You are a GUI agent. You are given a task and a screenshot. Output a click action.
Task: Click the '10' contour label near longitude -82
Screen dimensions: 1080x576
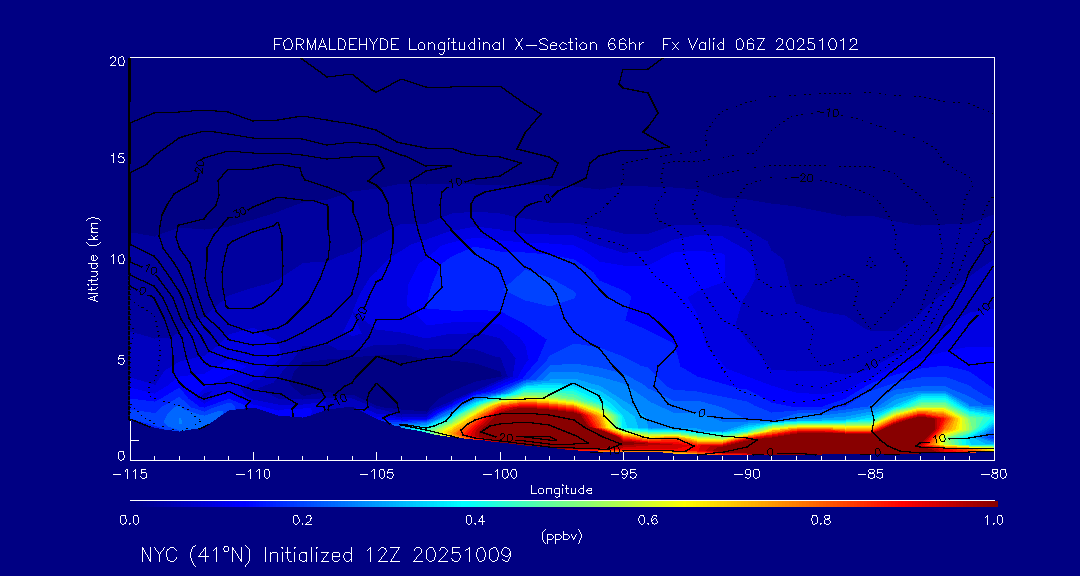939,438
